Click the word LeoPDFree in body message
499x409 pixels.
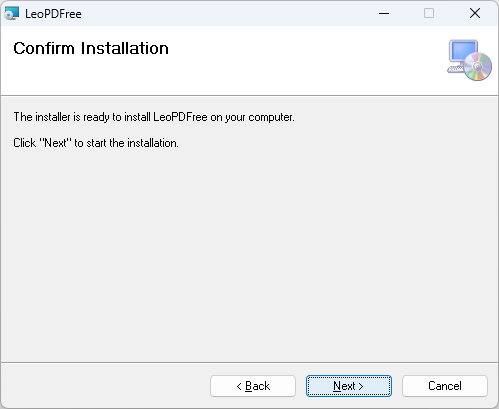180,117
